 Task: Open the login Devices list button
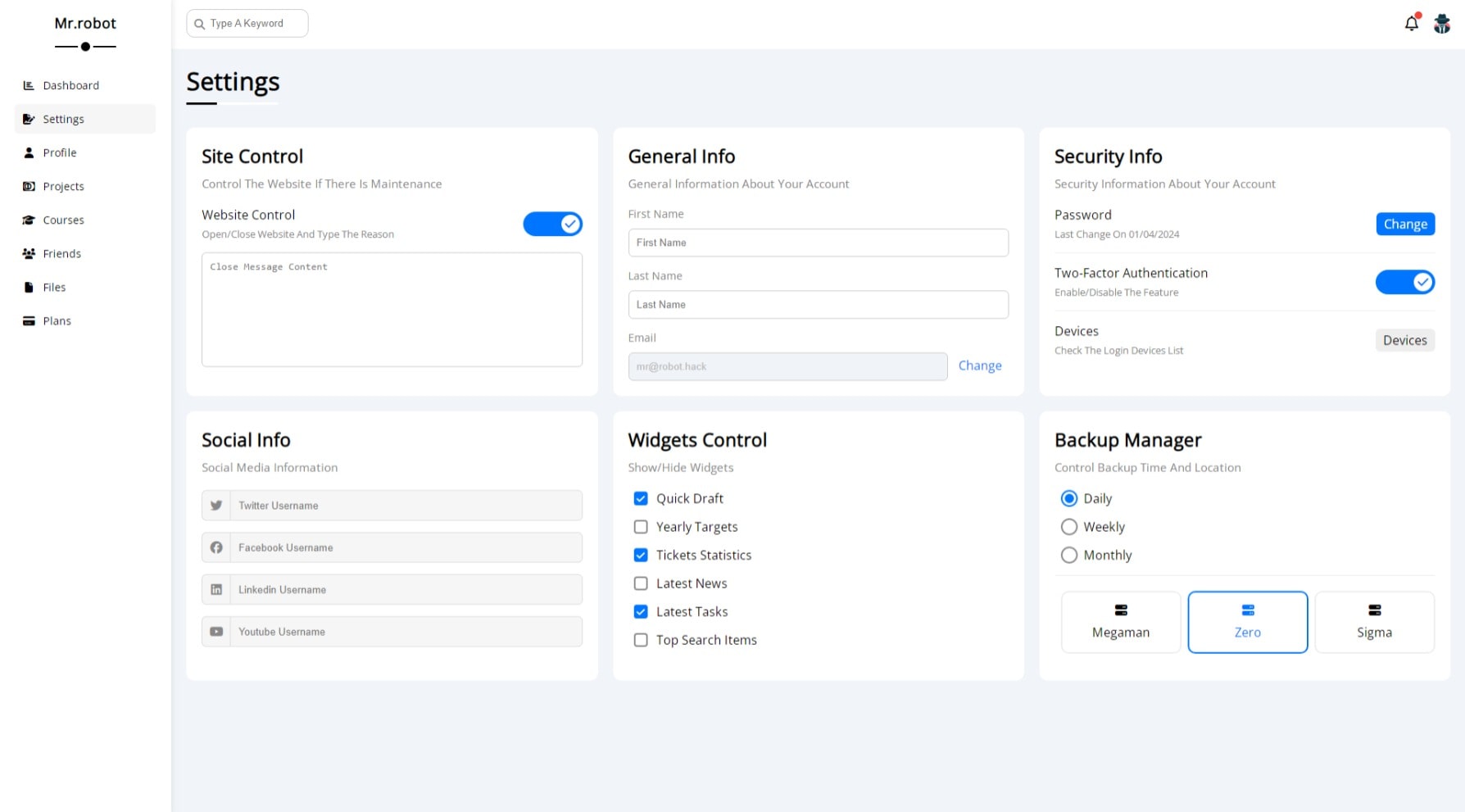[1404, 340]
